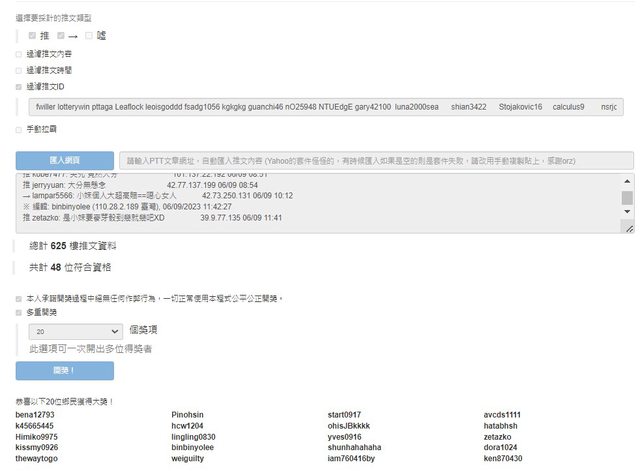Click the scrollbar thumb in the comments box
Image resolution: width=640 pixels, height=471 pixels.
627,197
